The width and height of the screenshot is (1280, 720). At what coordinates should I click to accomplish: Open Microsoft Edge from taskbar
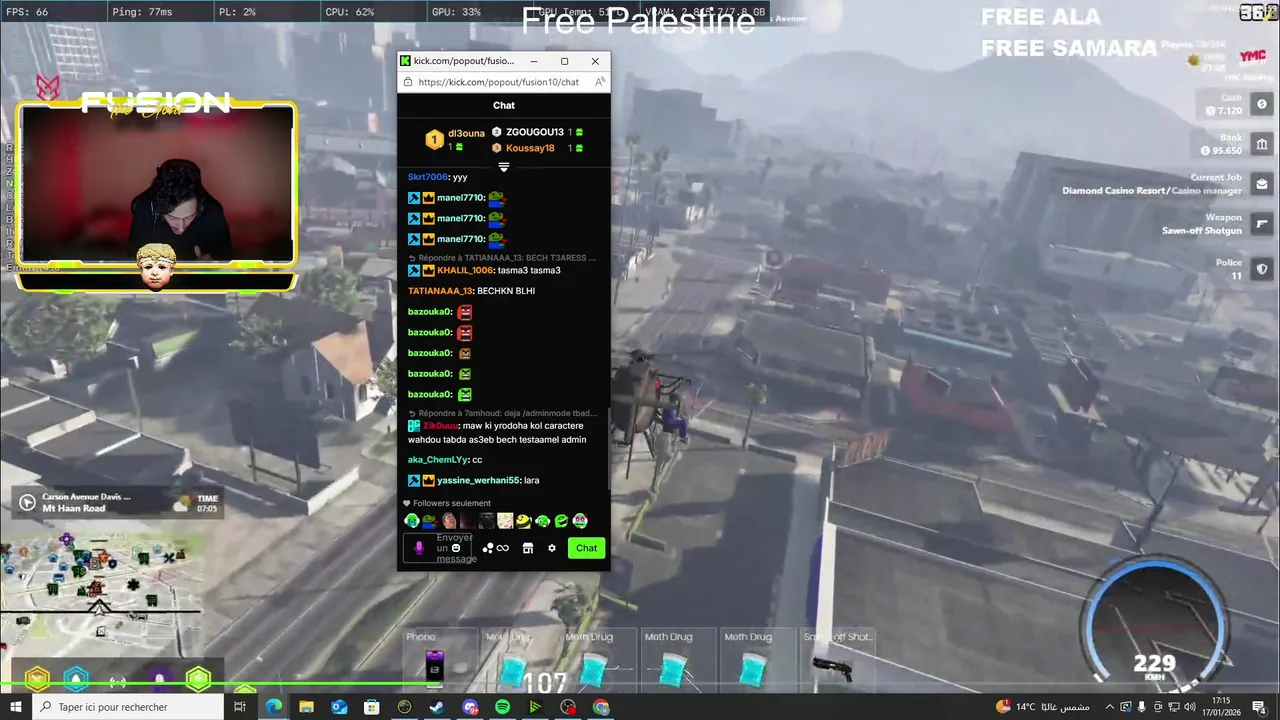273,707
